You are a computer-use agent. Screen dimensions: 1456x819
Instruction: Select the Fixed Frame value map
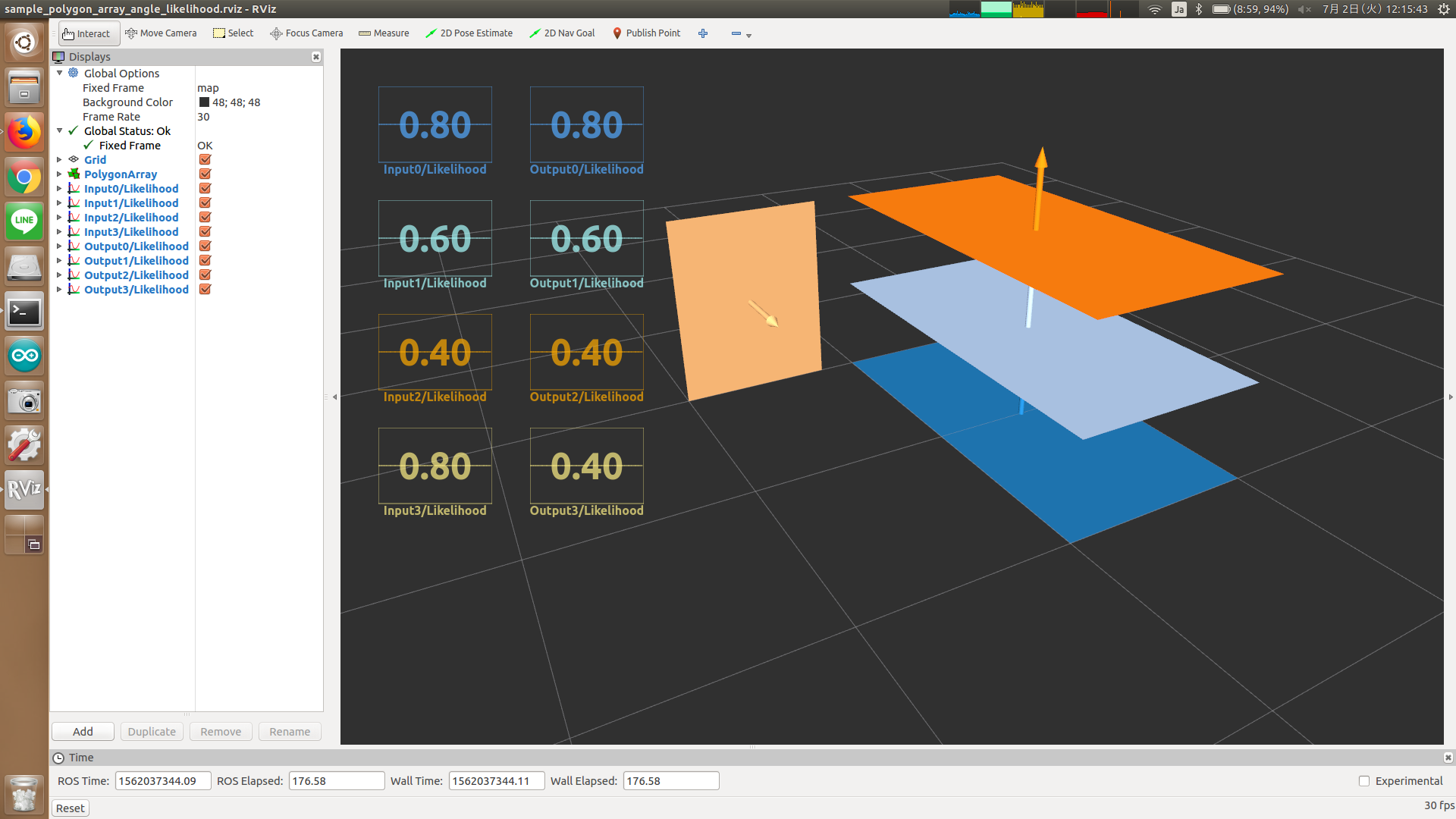pyautogui.click(x=208, y=88)
